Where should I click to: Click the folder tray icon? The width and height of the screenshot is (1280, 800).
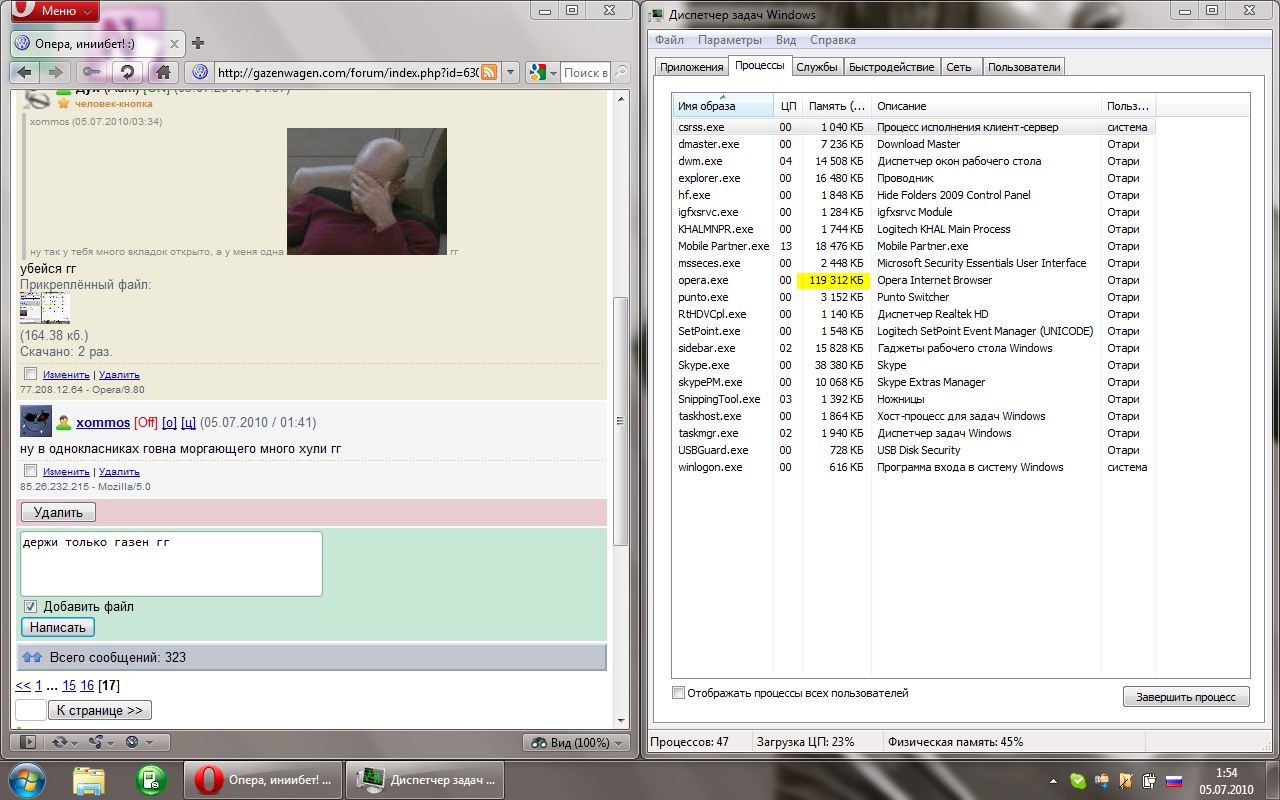[x=1126, y=781]
